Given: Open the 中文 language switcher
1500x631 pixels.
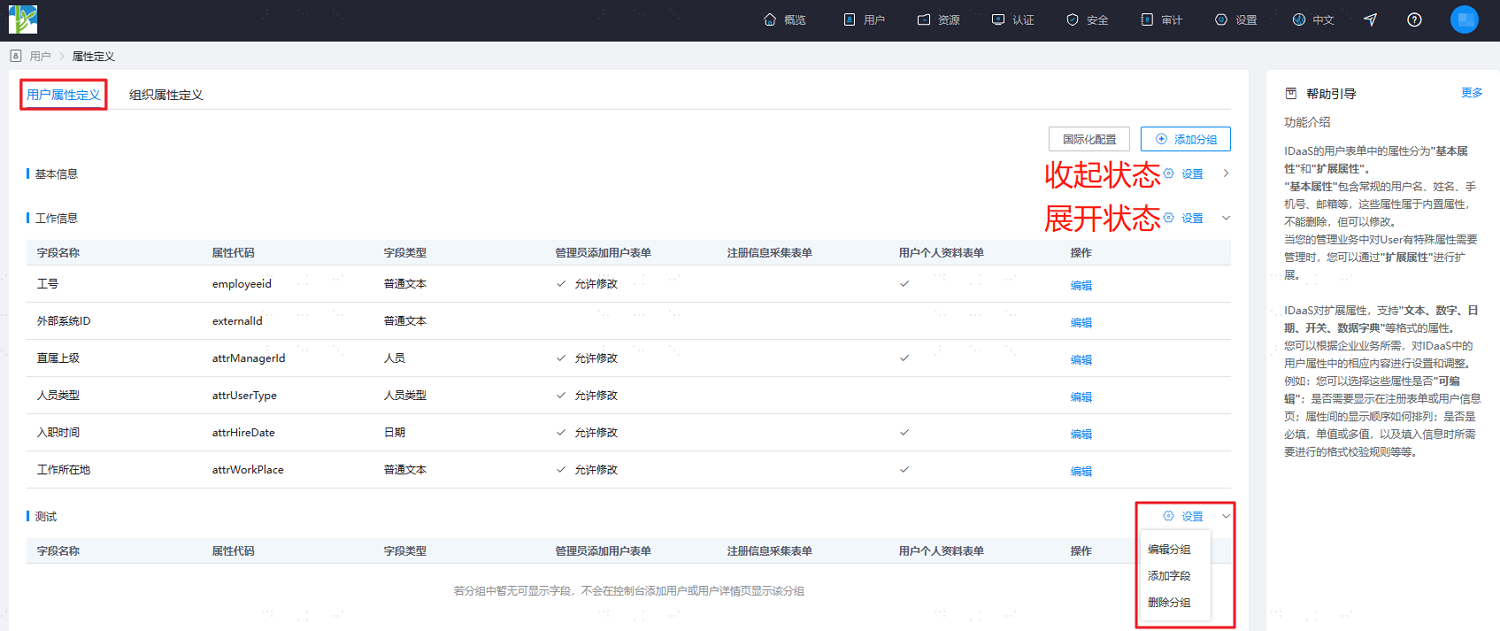Looking at the screenshot, I should 1313,20.
